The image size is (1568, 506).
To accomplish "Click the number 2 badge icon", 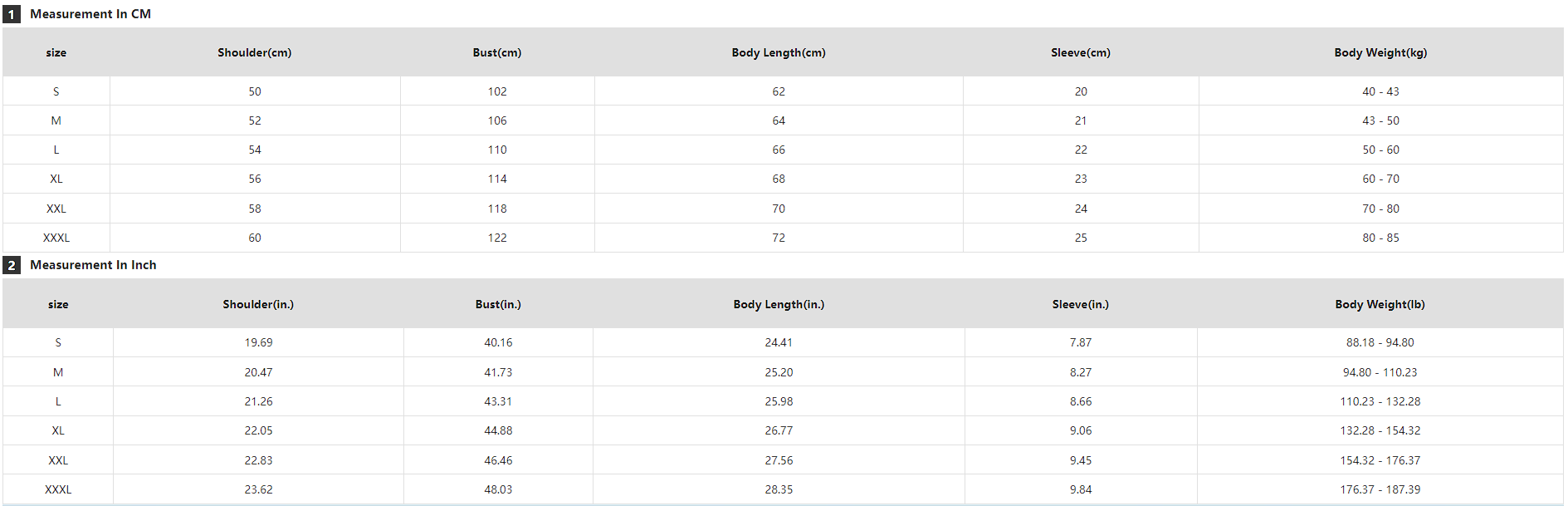I will click(12, 265).
